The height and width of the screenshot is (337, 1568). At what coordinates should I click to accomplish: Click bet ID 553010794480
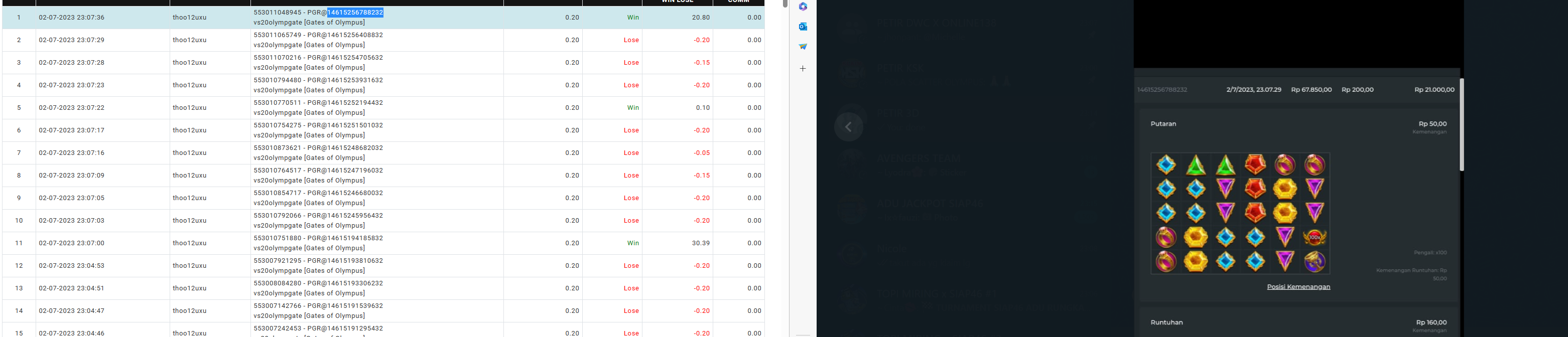coord(278,80)
